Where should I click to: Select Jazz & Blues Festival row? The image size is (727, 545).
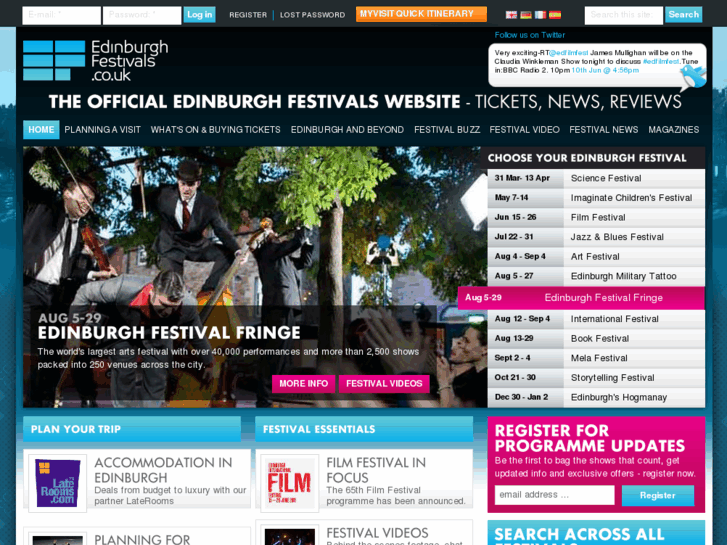596,237
